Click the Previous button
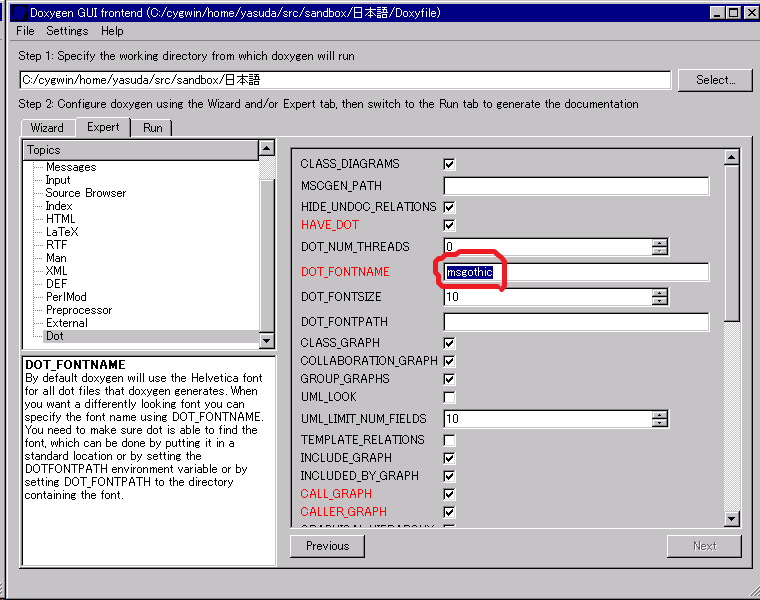The width and height of the screenshot is (760, 600). click(x=327, y=546)
